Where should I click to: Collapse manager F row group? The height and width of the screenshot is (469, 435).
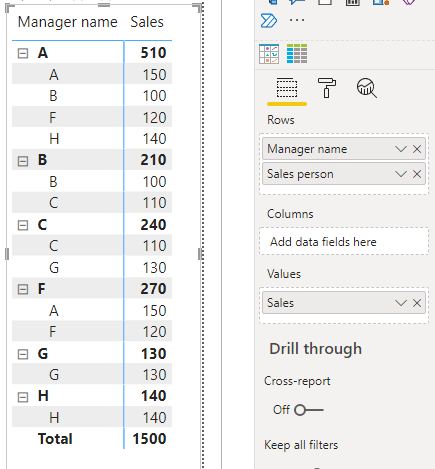(23, 289)
